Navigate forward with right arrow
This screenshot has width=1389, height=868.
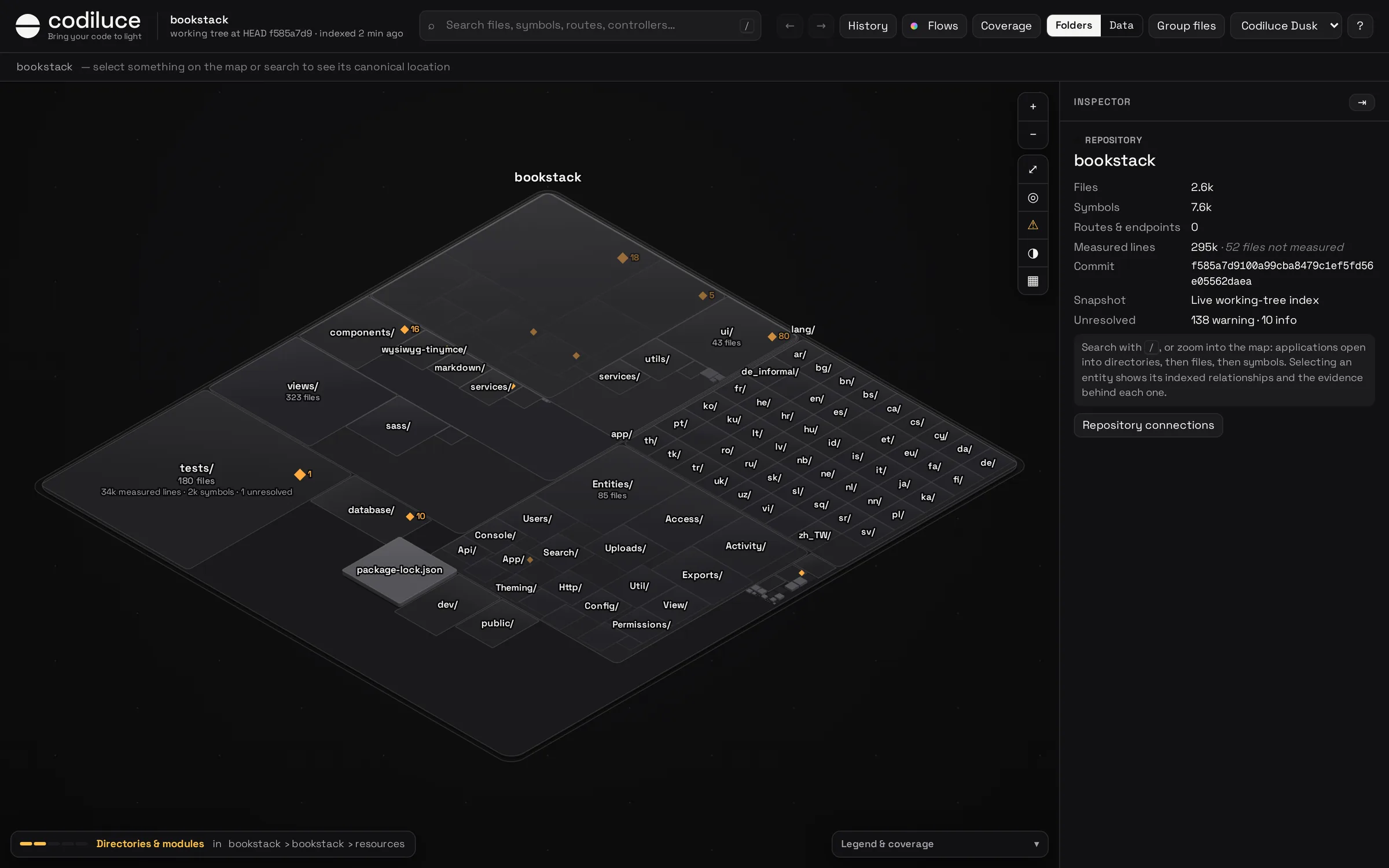(x=821, y=26)
